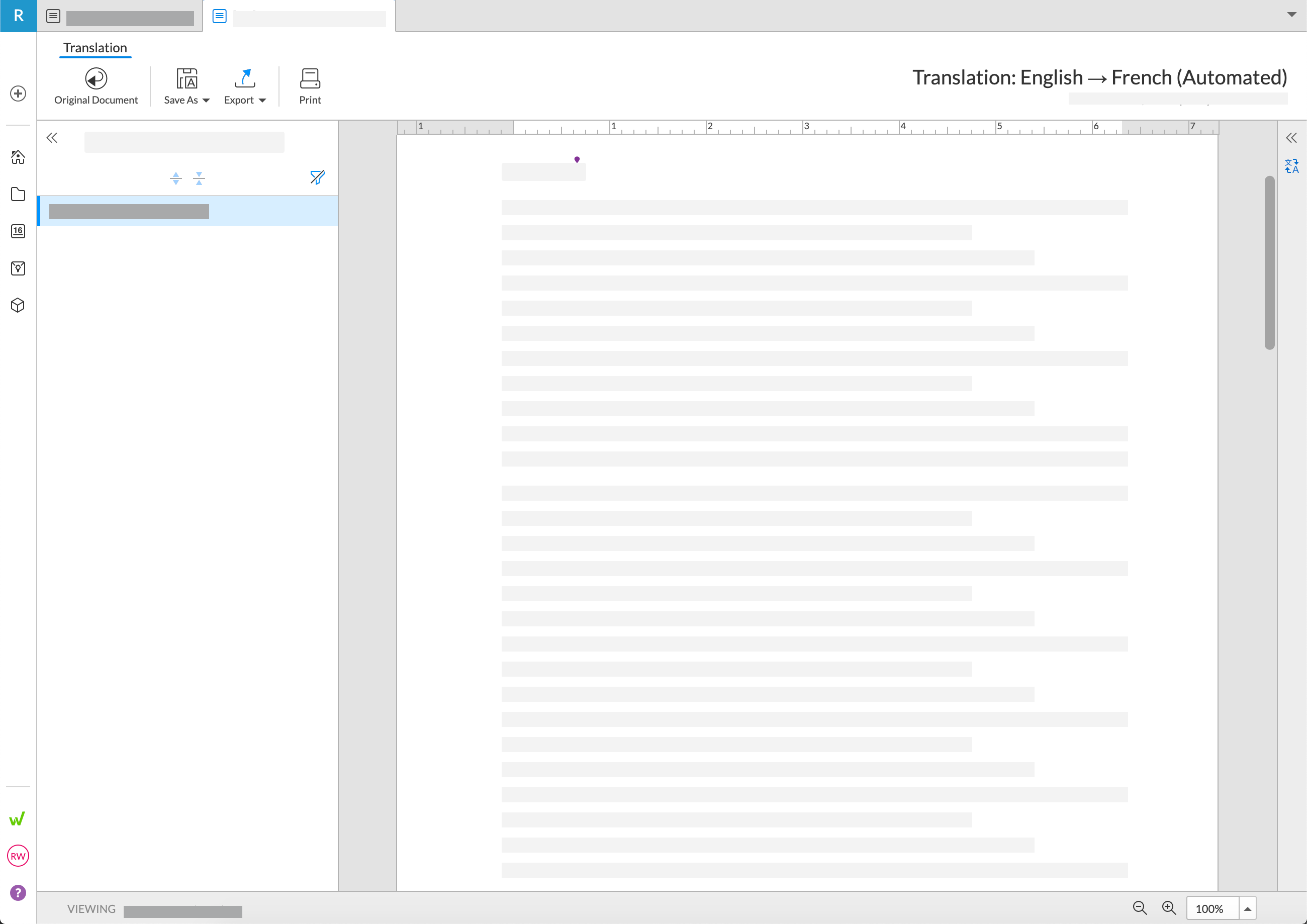
Task: Collapse the left document list panel
Action: click(x=52, y=137)
